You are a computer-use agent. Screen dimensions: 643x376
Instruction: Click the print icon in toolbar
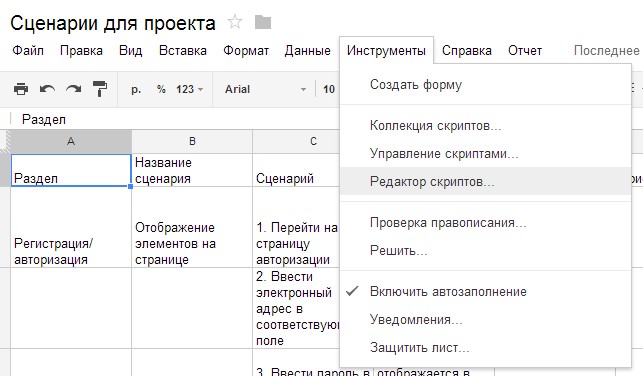pos(21,89)
